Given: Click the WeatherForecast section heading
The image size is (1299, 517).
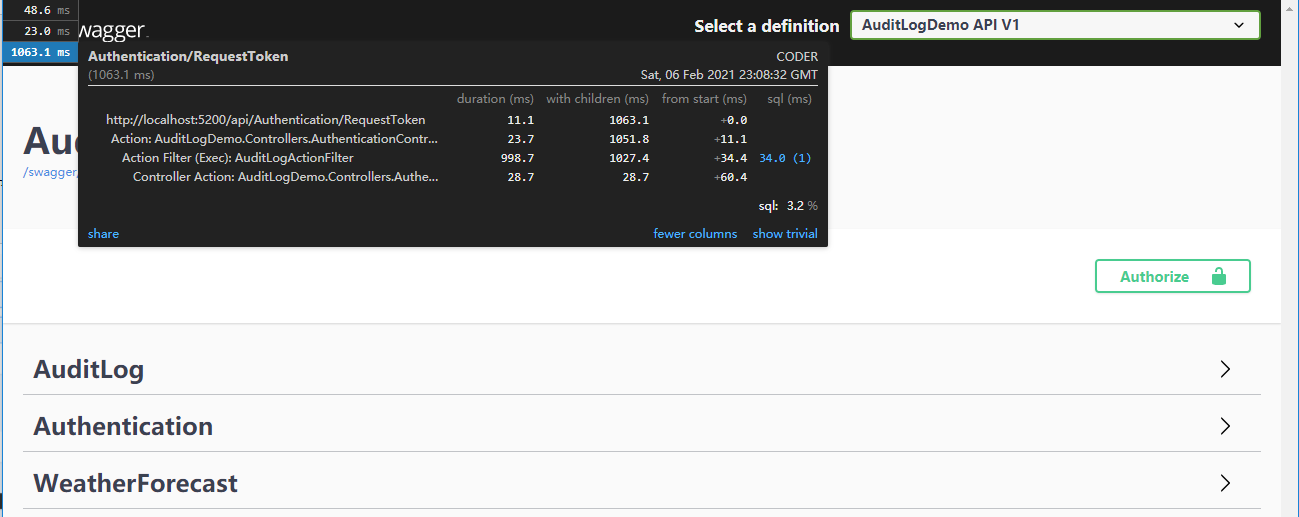Looking at the screenshot, I should coord(136,484).
